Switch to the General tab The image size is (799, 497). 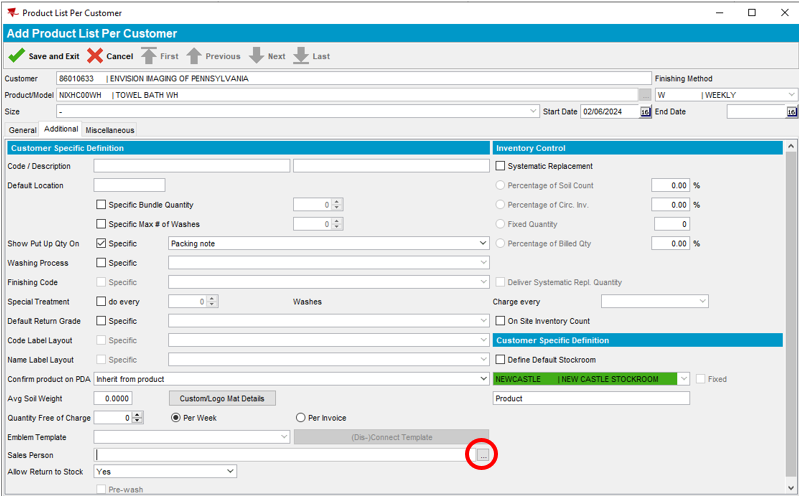[x=22, y=130]
